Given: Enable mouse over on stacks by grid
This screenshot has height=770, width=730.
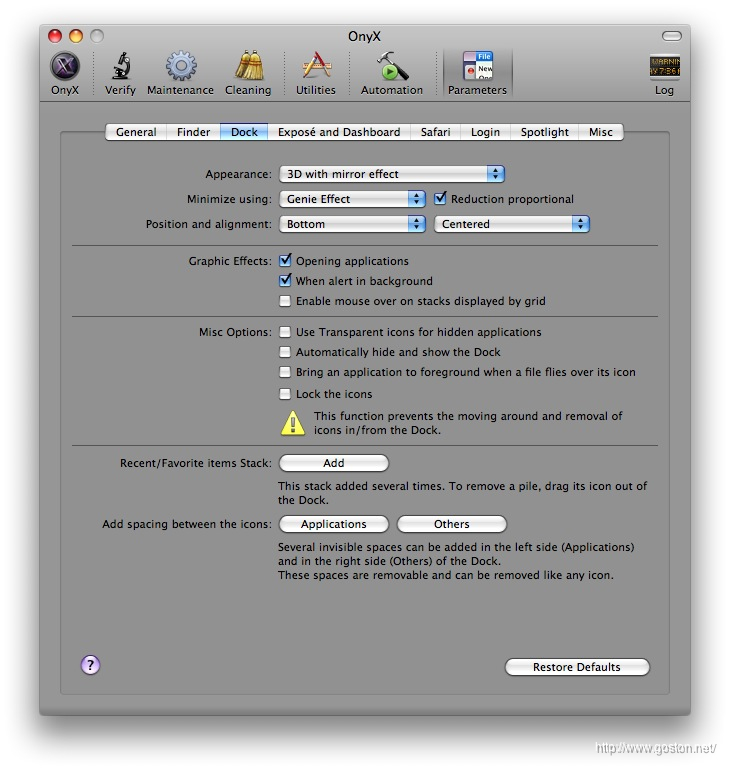Looking at the screenshot, I should click(285, 301).
